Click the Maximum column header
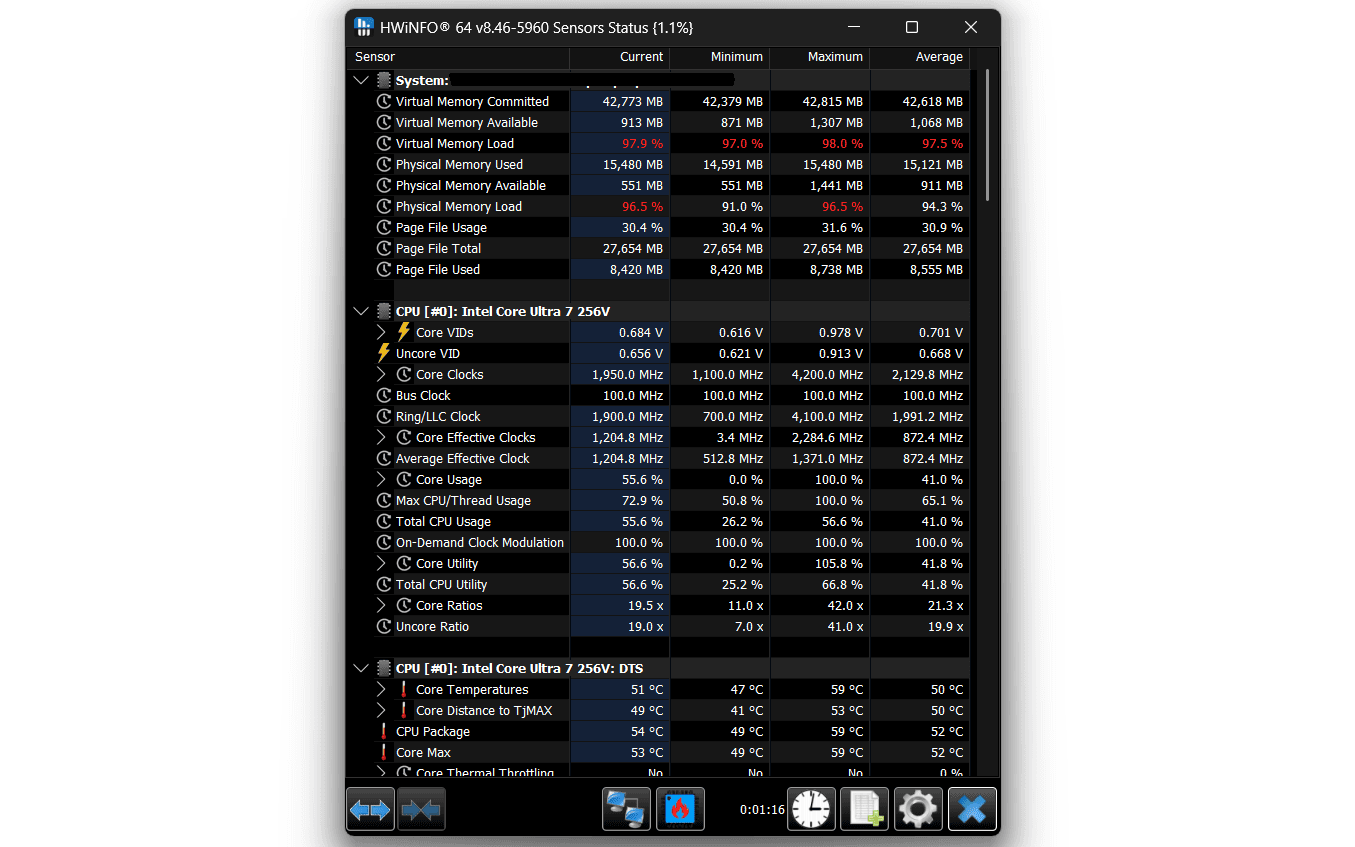1355x847 pixels. pyautogui.click(x=820, y=57)
